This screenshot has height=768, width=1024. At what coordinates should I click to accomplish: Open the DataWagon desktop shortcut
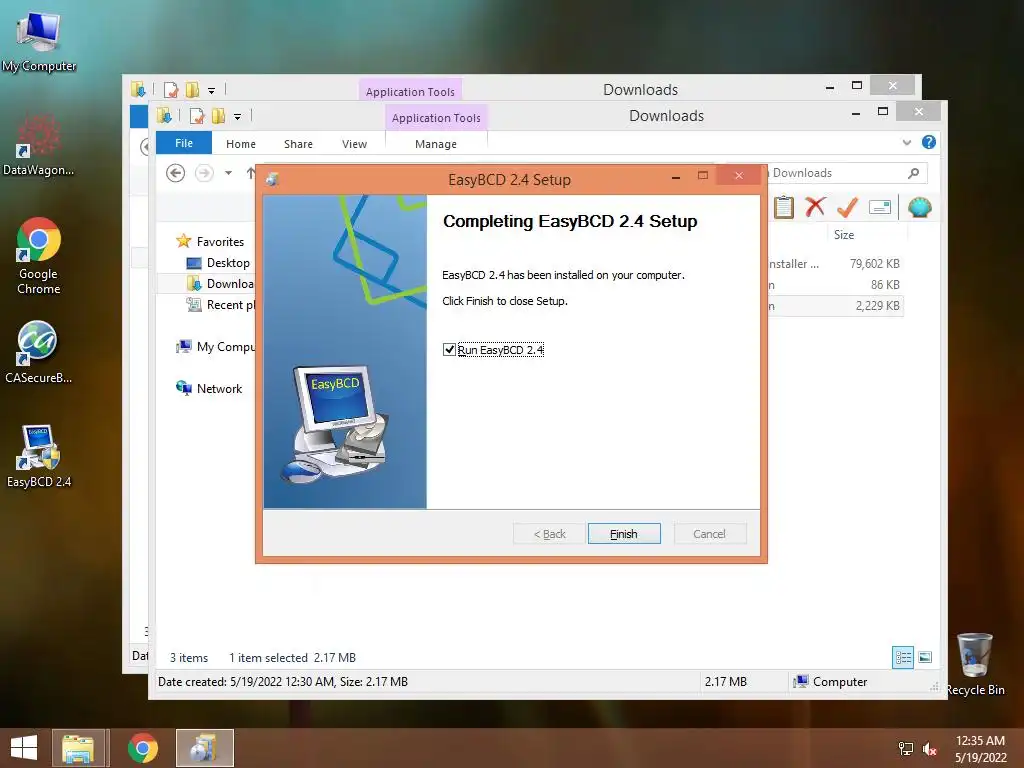(x=39, y=145)
